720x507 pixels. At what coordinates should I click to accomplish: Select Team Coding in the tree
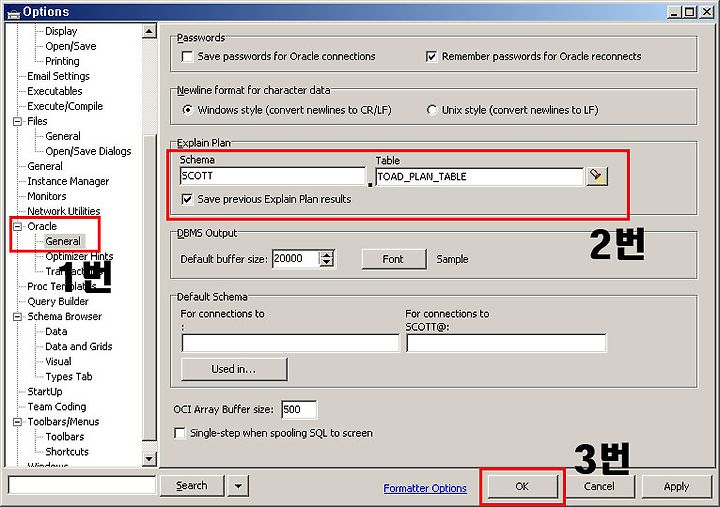pos(56,407)
